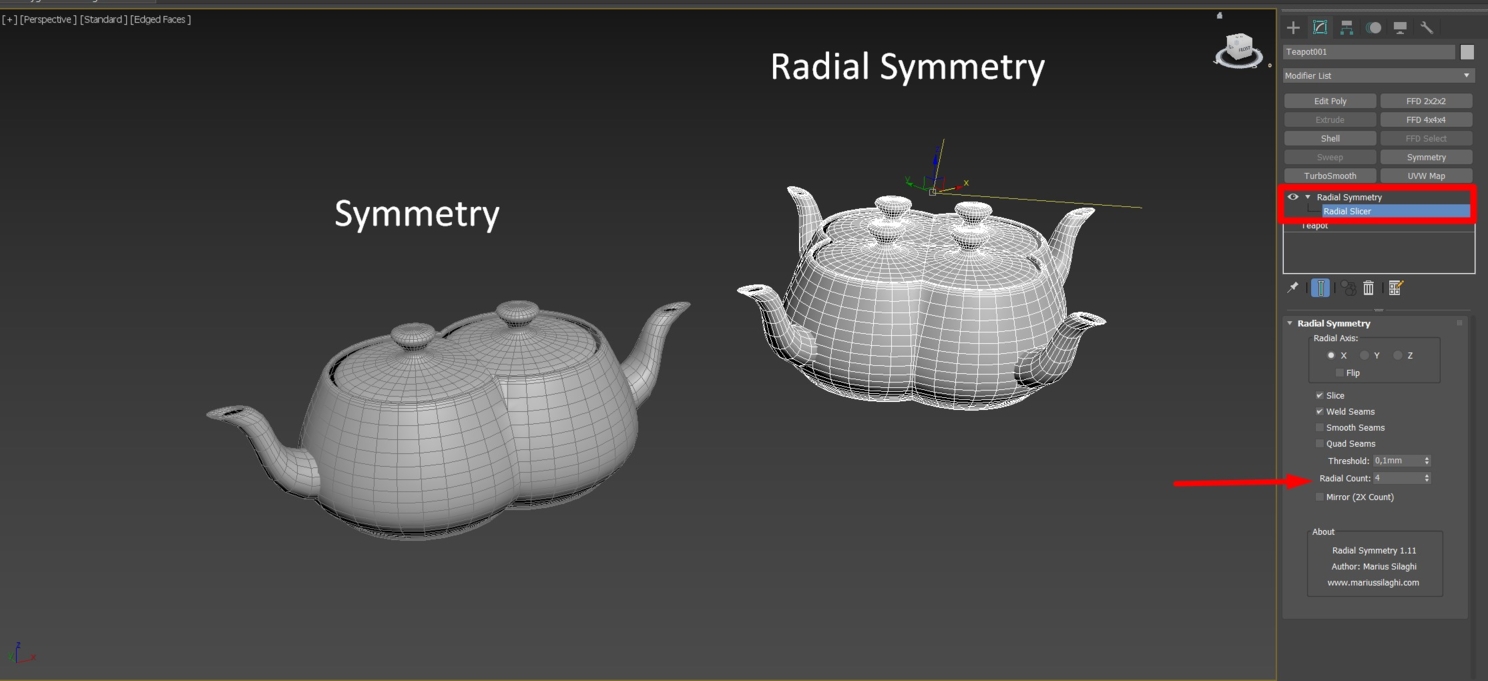Collapse Radial Symmetry stack entry triangle
Viewport: 1488px width, 681px height.
coord(1307,197)
